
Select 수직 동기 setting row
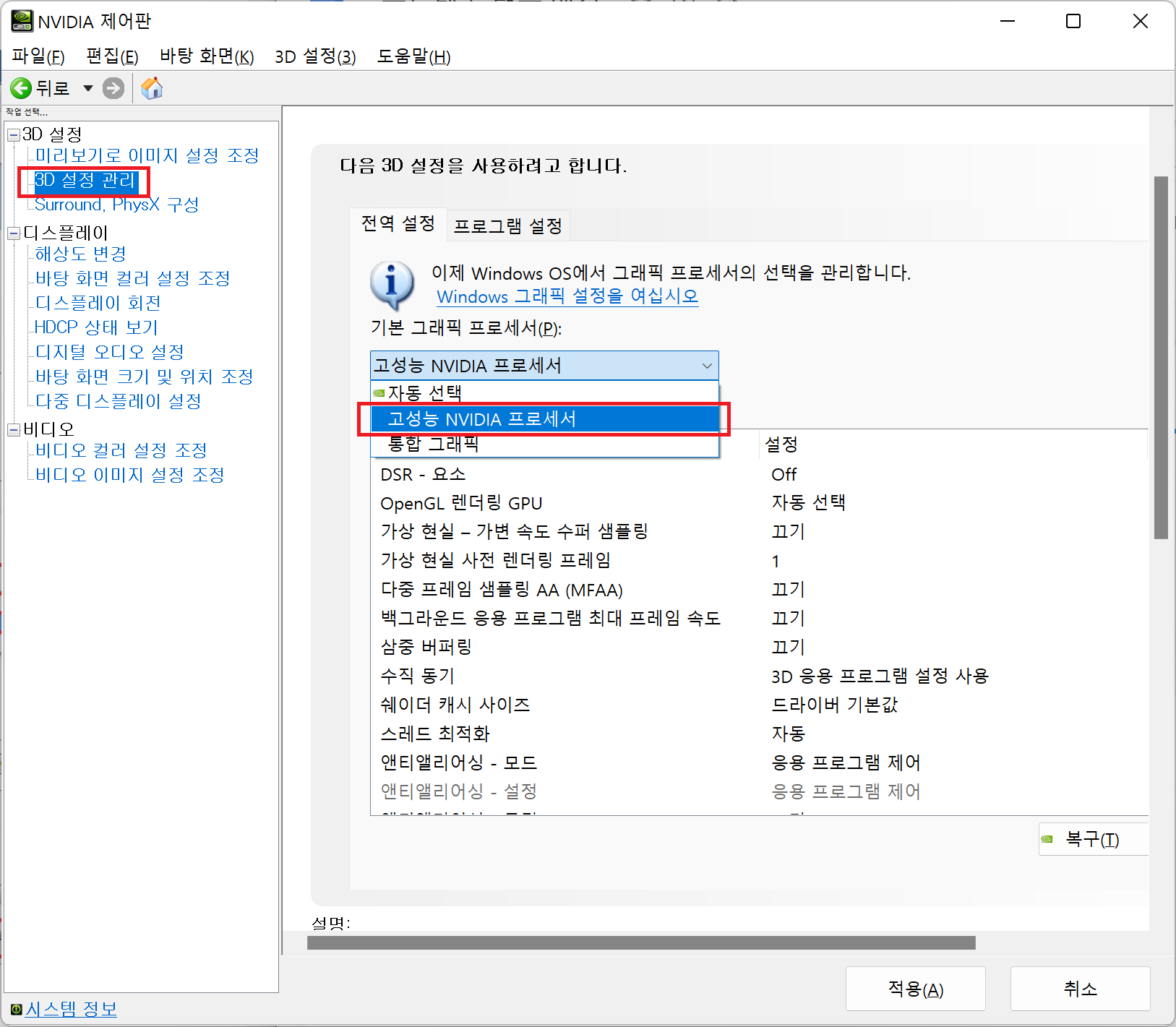759,676
